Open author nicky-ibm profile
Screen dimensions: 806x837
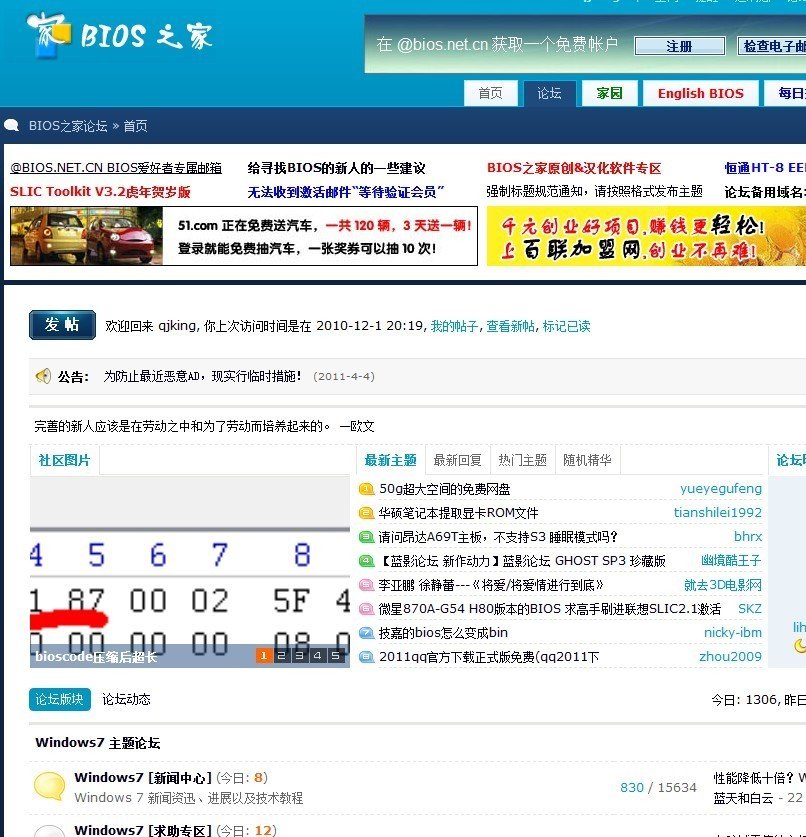coord(732,633)
